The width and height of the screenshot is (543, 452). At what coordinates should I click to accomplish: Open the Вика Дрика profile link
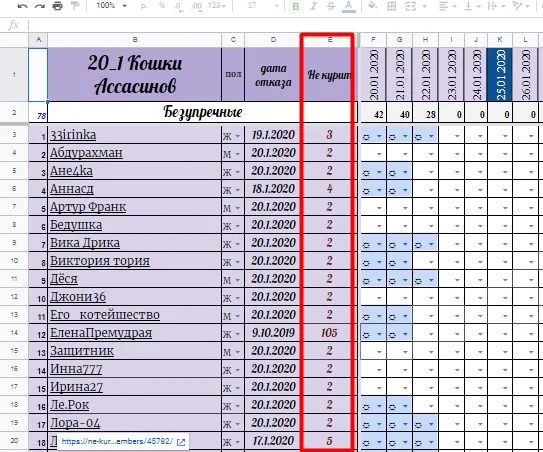pyautogui.click(x=85, y=243)
